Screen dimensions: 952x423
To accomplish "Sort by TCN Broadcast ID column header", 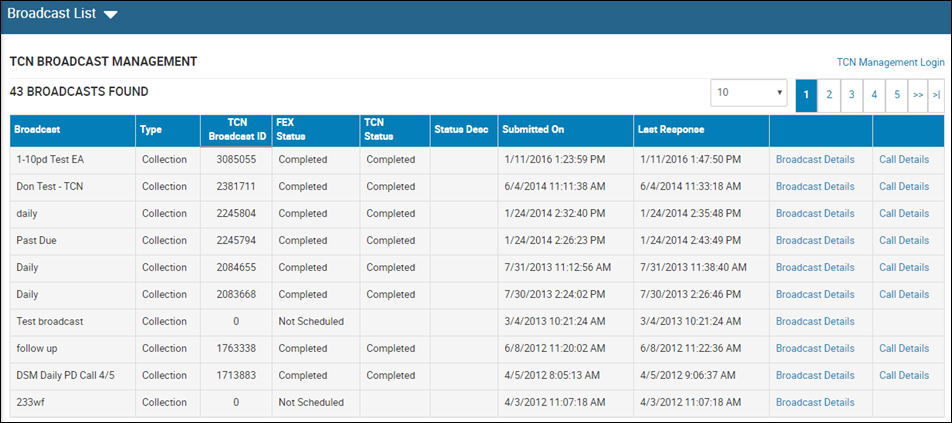I will 237,129.
